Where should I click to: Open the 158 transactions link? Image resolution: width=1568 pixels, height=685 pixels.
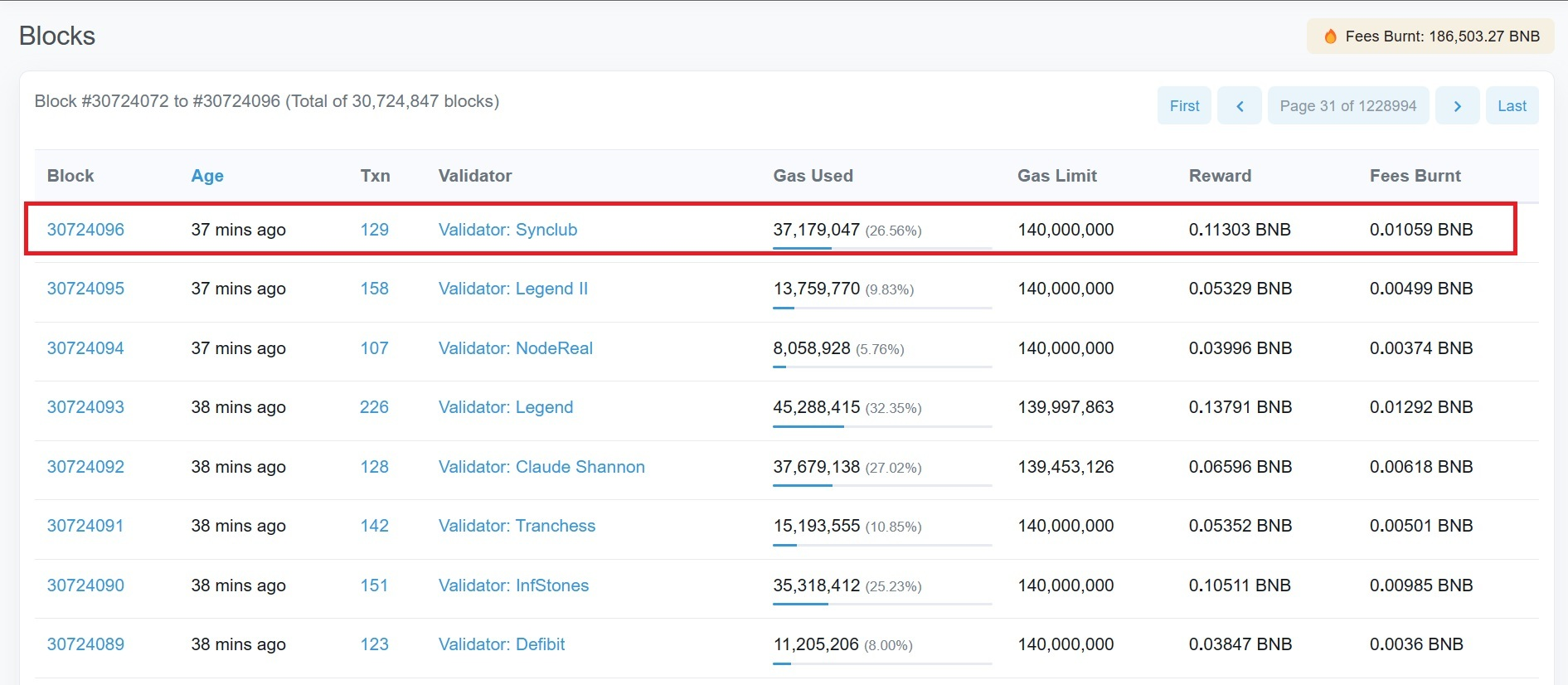(374, 289)
